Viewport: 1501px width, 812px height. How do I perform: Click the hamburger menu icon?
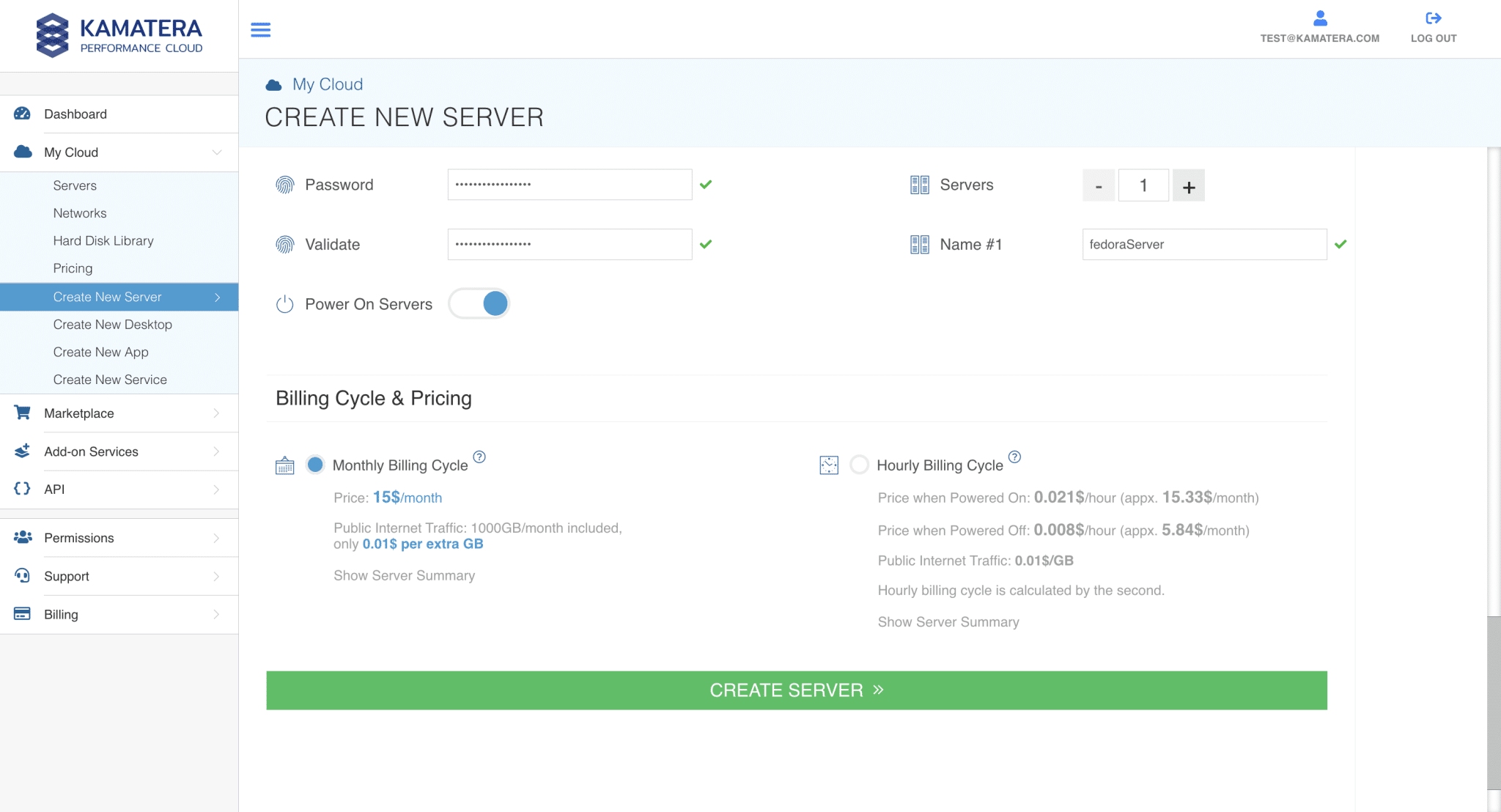click(260, 30)
